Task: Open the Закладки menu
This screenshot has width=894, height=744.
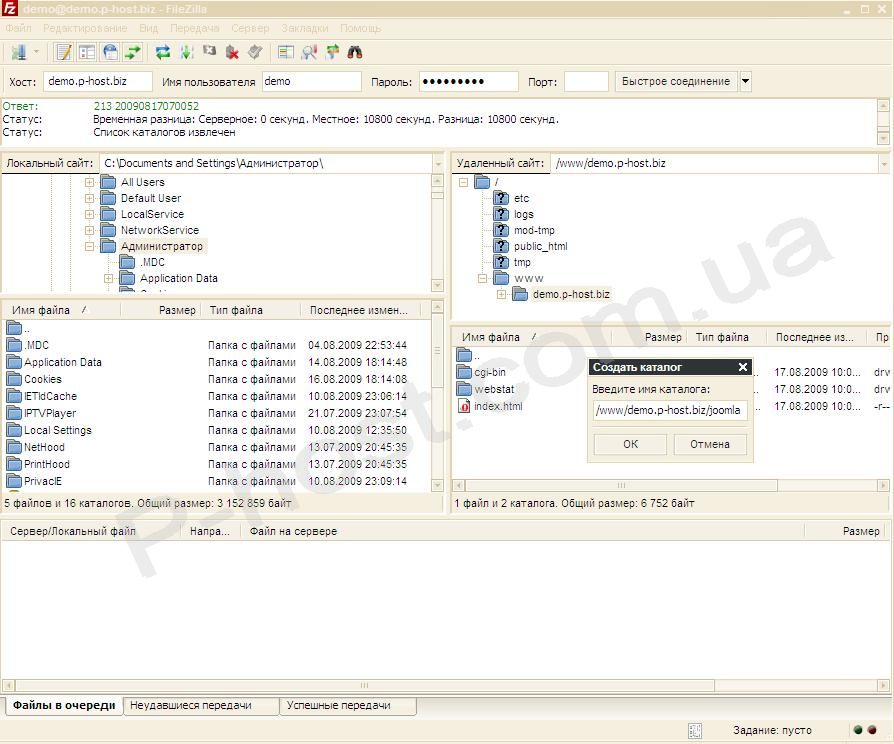Action: [304, 28]
